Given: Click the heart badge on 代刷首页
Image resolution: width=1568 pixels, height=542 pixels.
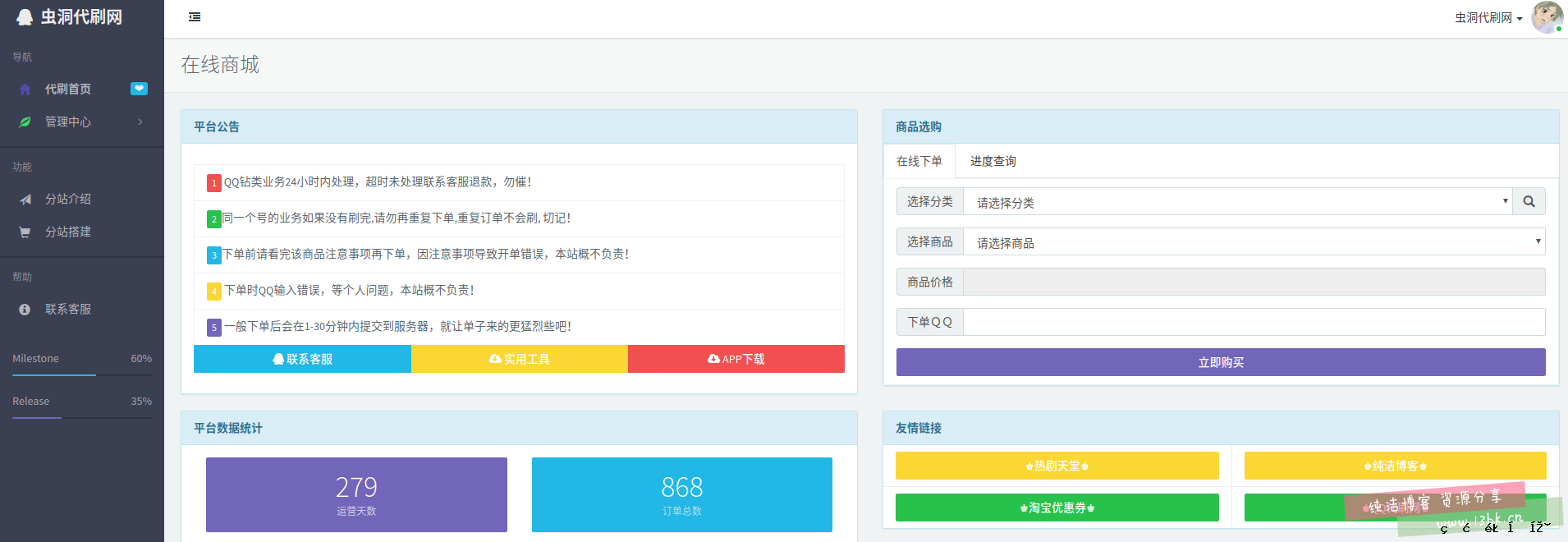Looking at the screenshot, I should click(139, 89).
